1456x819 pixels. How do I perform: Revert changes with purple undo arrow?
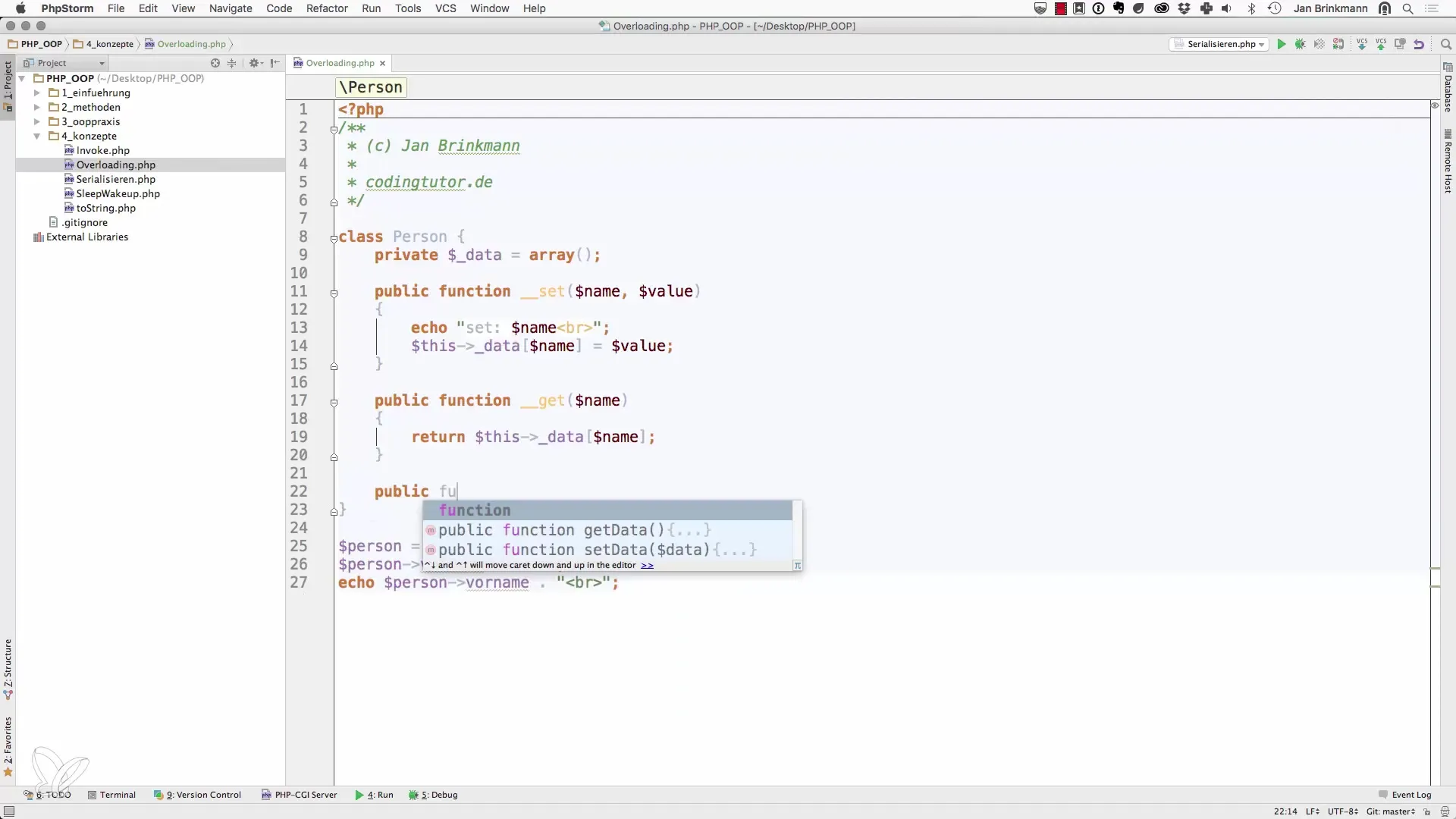point(1419,44)
